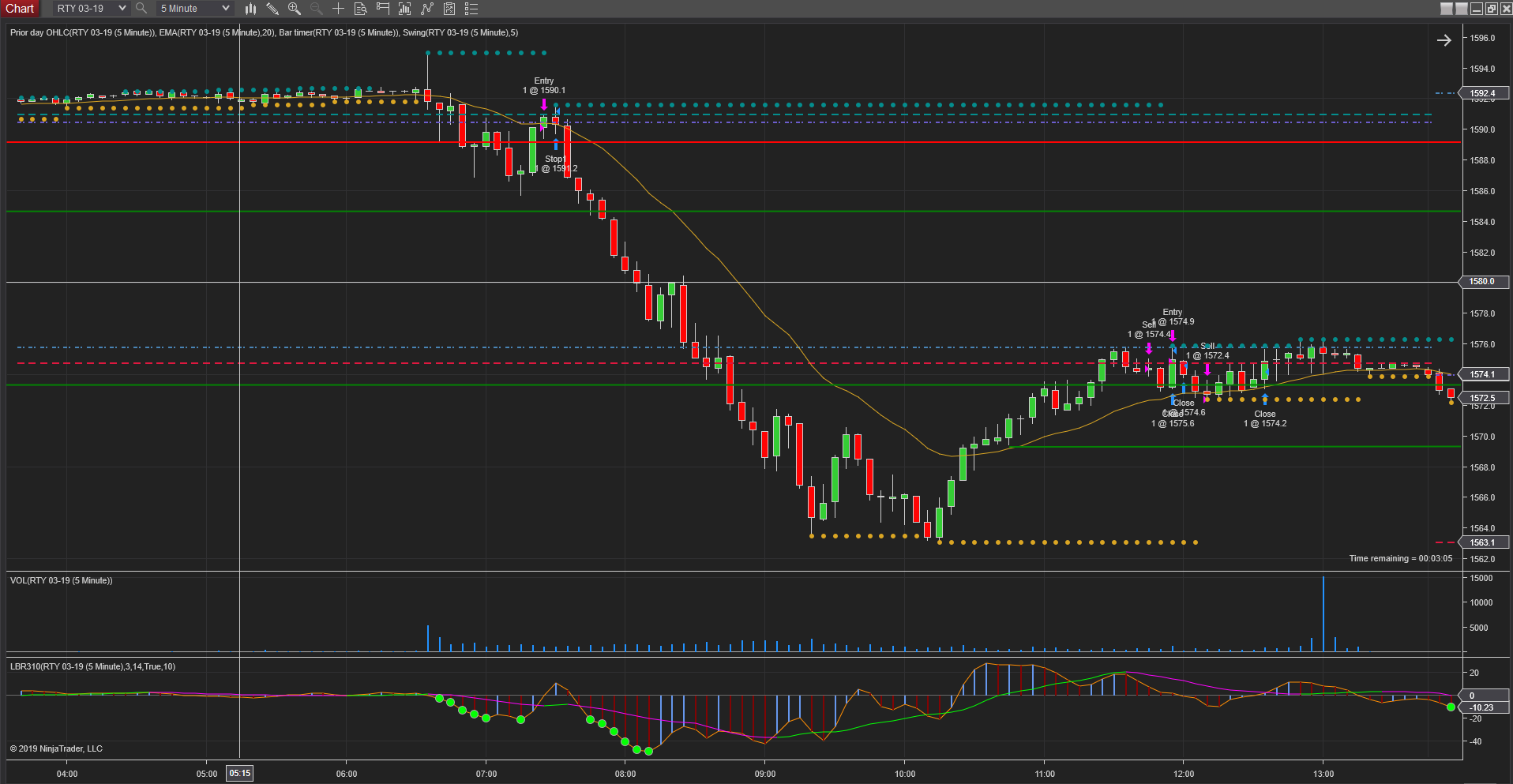Expand the 5 Minute interval dropdown
This screenshot has height=784, width=1513.
[x=194, y=9]
